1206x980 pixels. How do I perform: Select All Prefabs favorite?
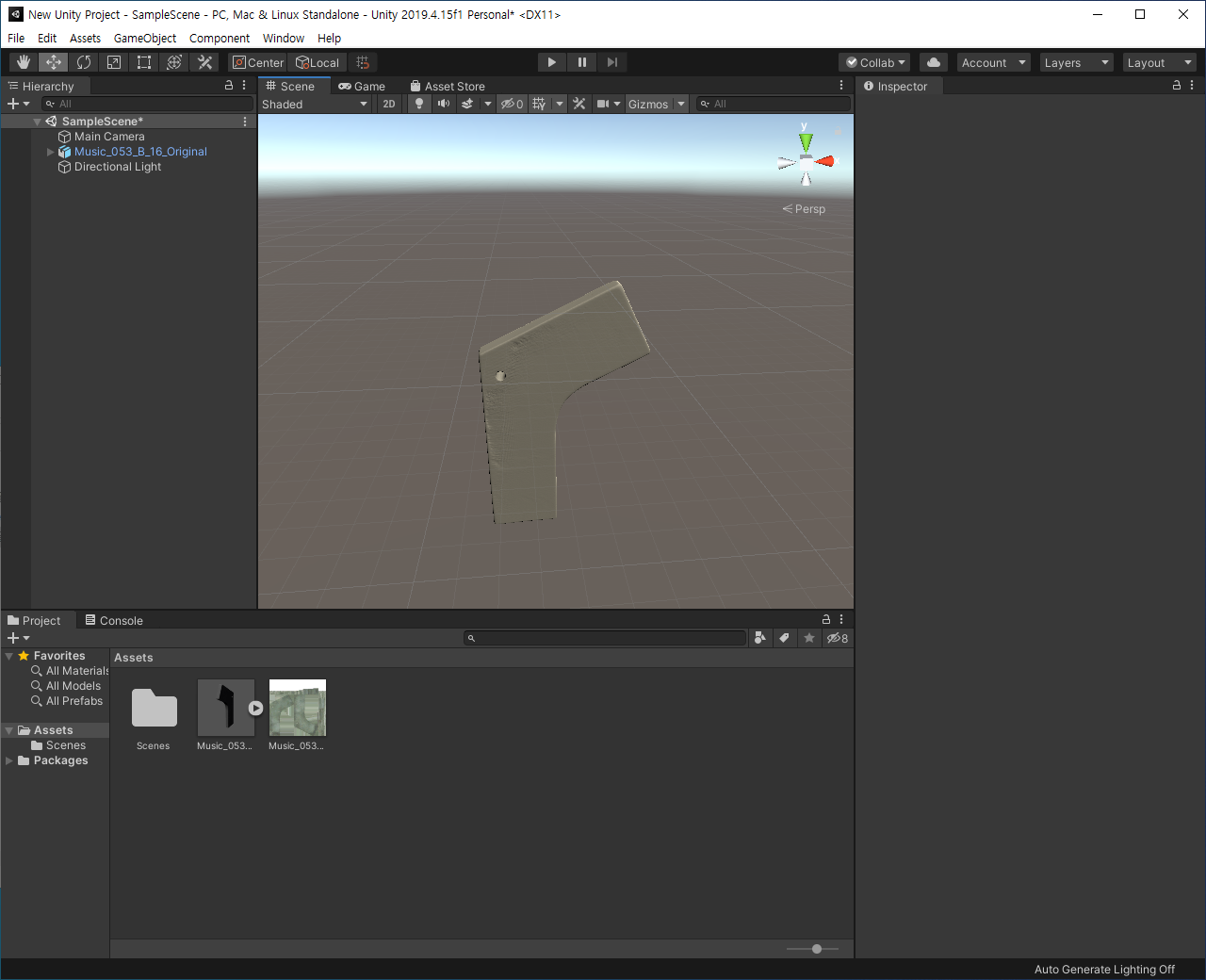[67, 701]
